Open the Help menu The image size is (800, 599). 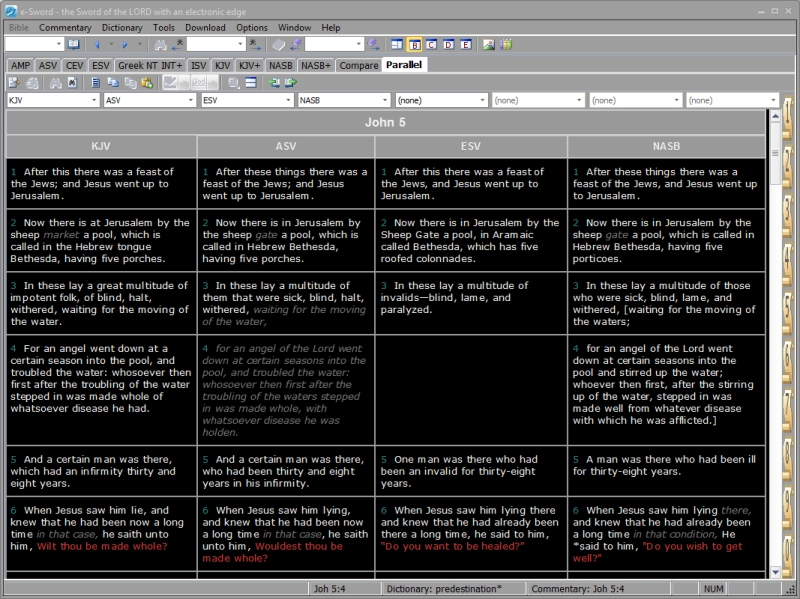pos(331,28)
